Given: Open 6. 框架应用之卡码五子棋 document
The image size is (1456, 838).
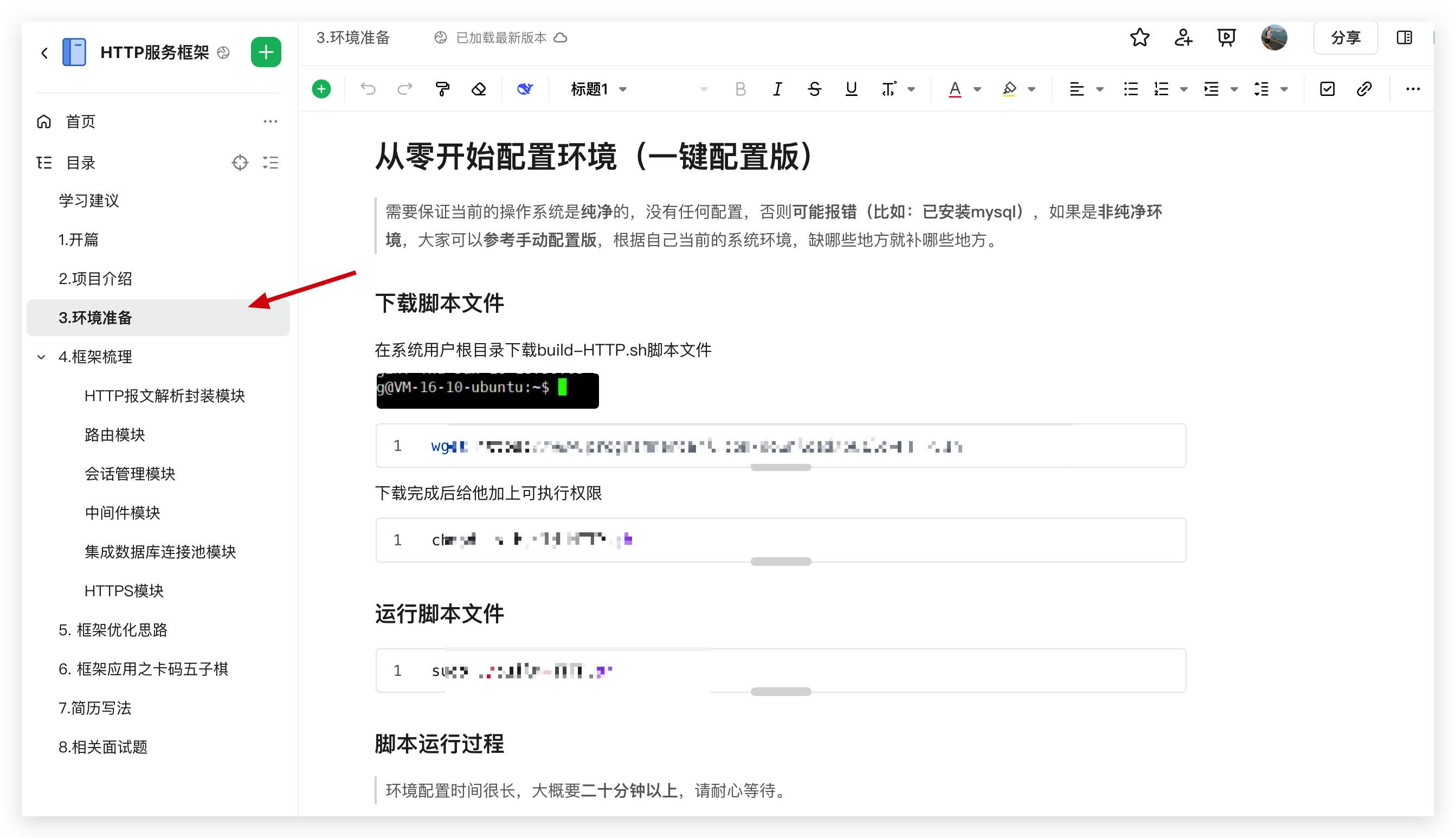Looking at the screenshot, I should [143, 669].
